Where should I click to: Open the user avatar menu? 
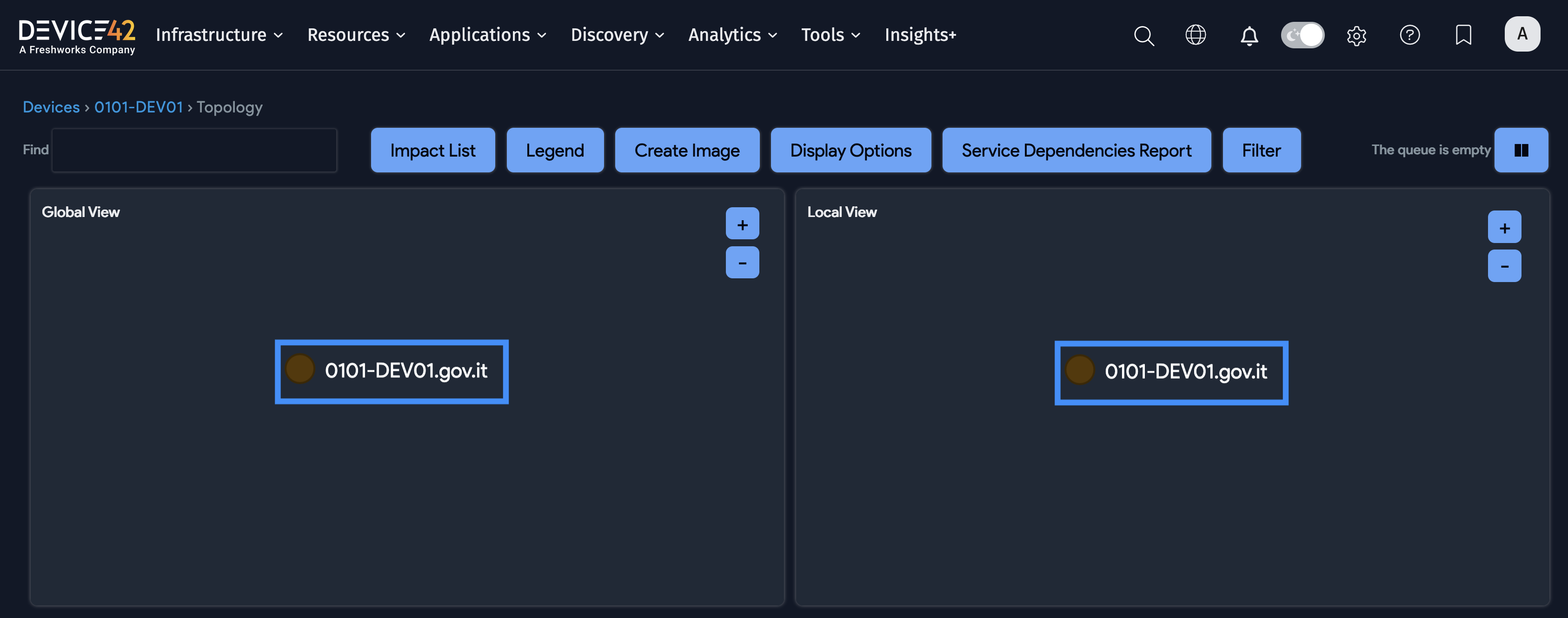pyautogui.click(x=1522, y=34)
